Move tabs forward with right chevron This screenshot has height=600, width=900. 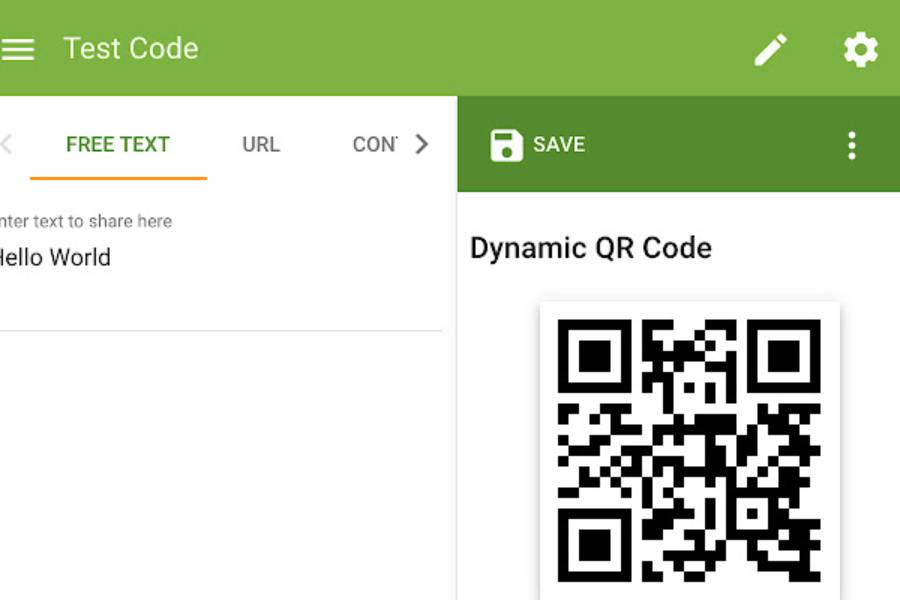pos(422,144)
